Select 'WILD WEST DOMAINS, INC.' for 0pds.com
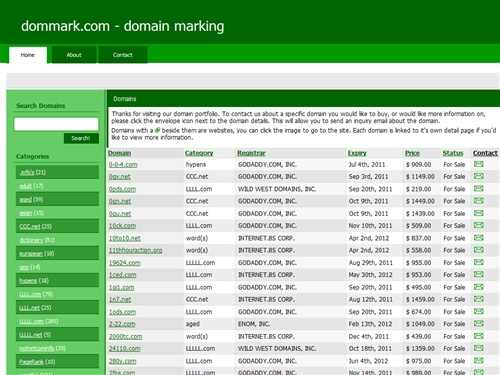The height and width of the screenshot is (375, 500). pos(277,189)
